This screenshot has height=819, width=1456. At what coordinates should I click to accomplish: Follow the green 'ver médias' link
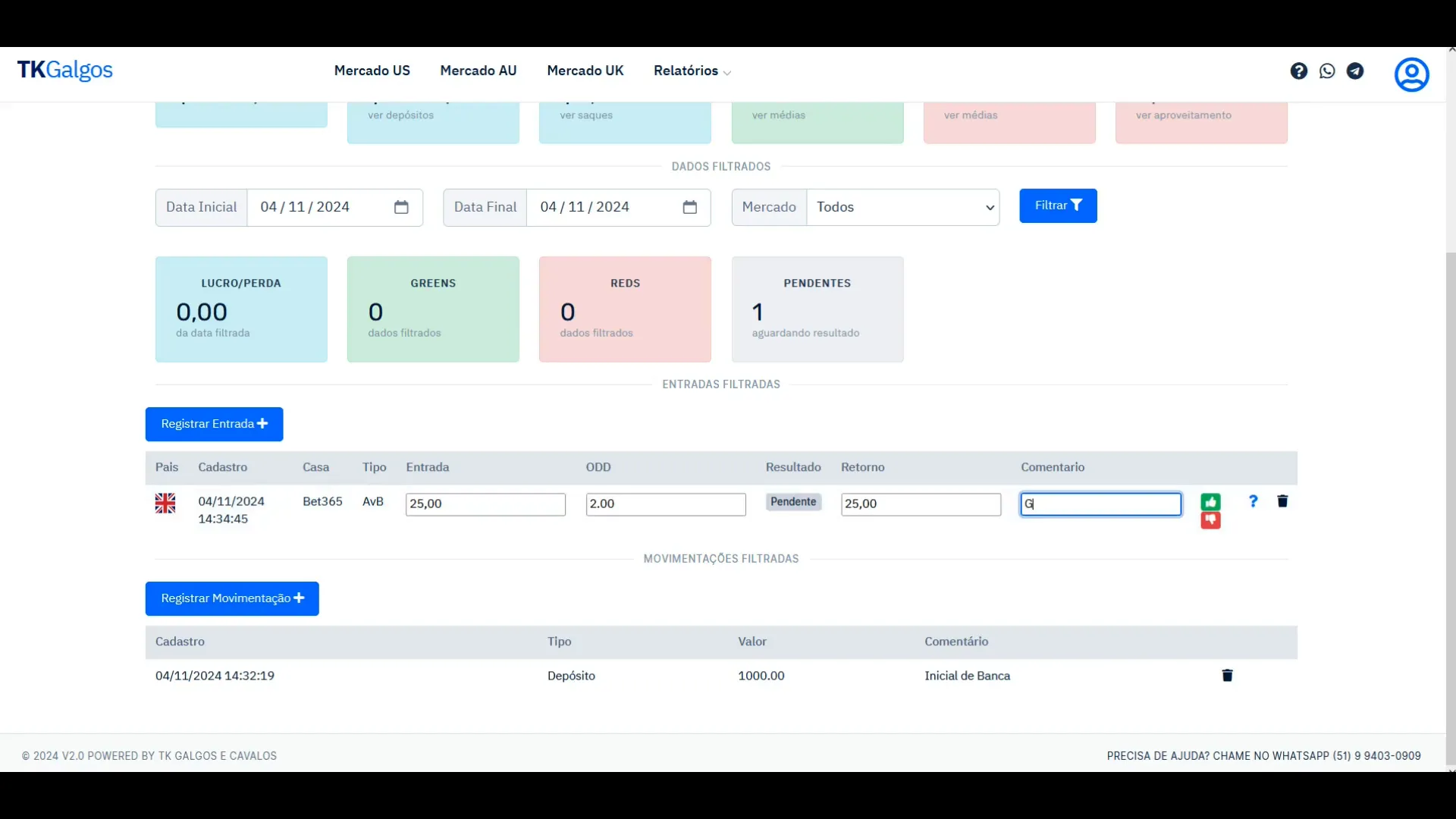coord(778,115)
